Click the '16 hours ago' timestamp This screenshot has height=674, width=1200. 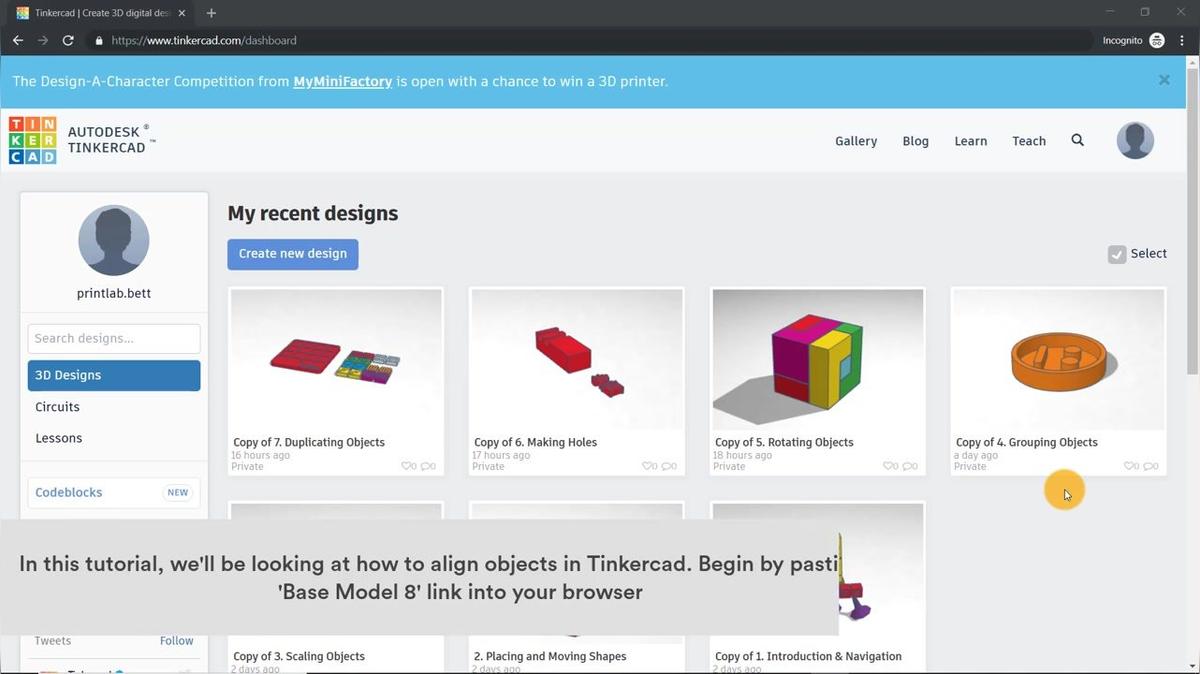pyautogui.click(x=261, y=455)
